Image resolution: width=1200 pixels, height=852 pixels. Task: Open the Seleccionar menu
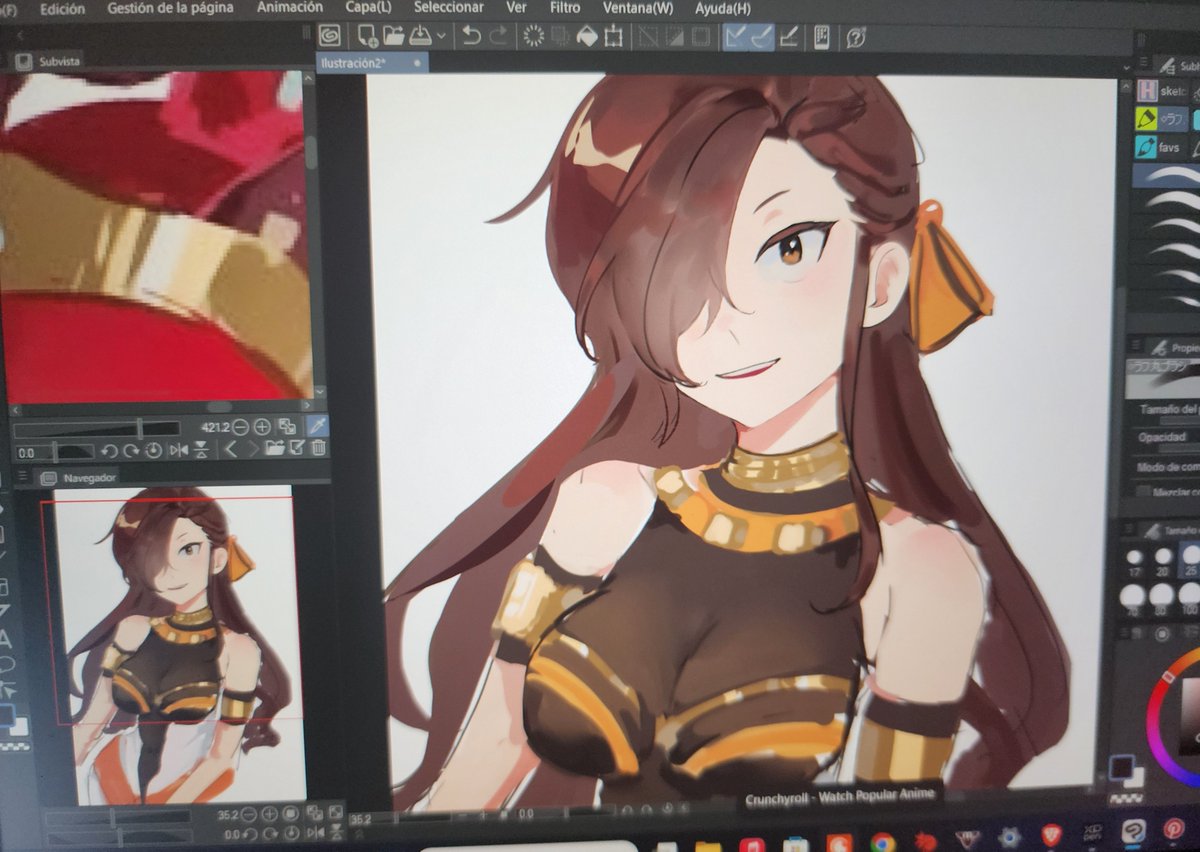click(448, 7)
